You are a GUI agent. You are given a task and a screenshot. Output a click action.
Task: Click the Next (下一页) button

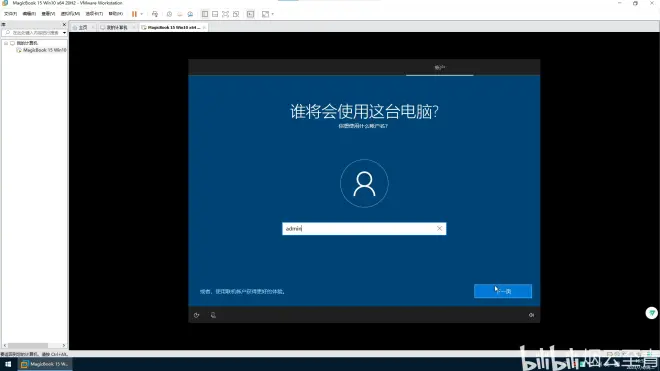tap(503, 291)
